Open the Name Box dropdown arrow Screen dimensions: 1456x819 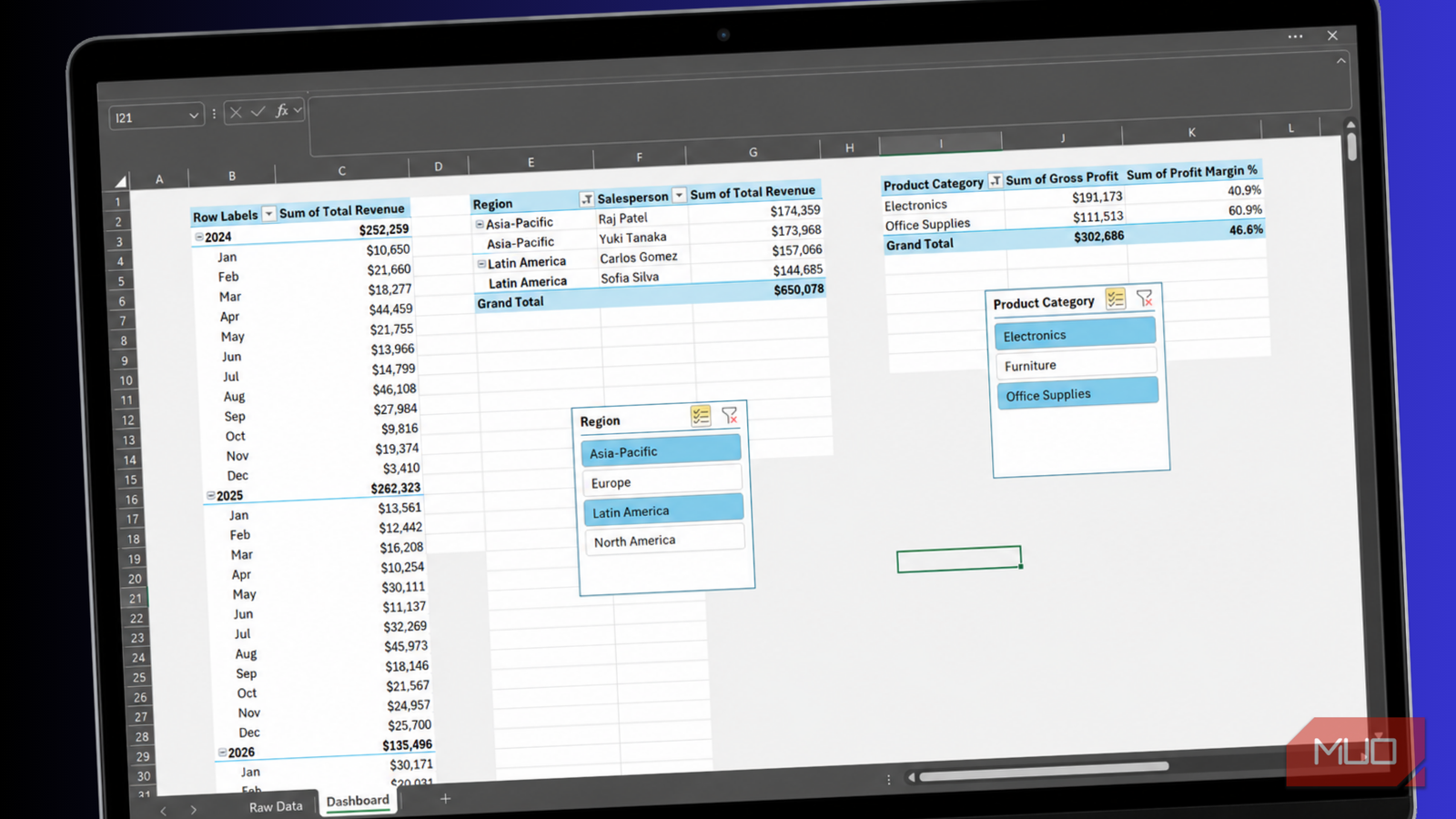pos(193,116)
